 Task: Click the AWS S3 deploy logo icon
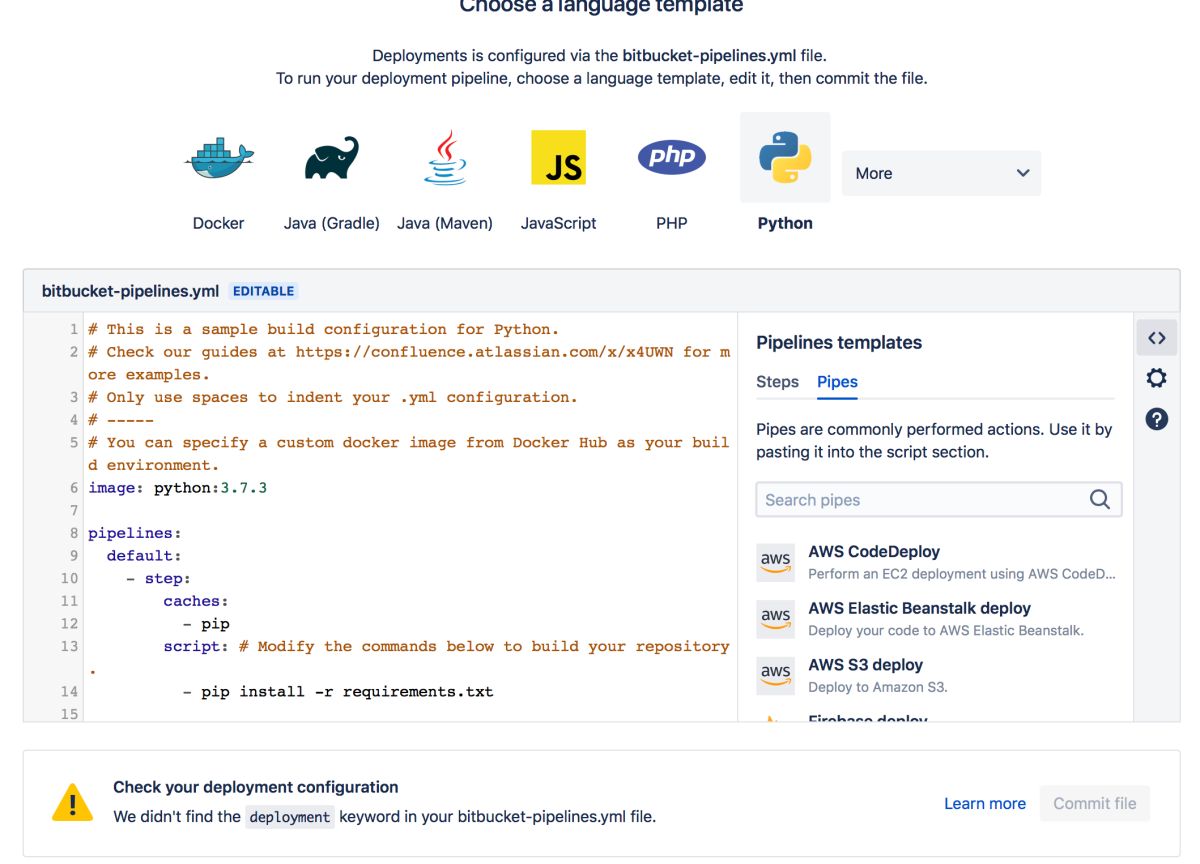coord(776,676)
